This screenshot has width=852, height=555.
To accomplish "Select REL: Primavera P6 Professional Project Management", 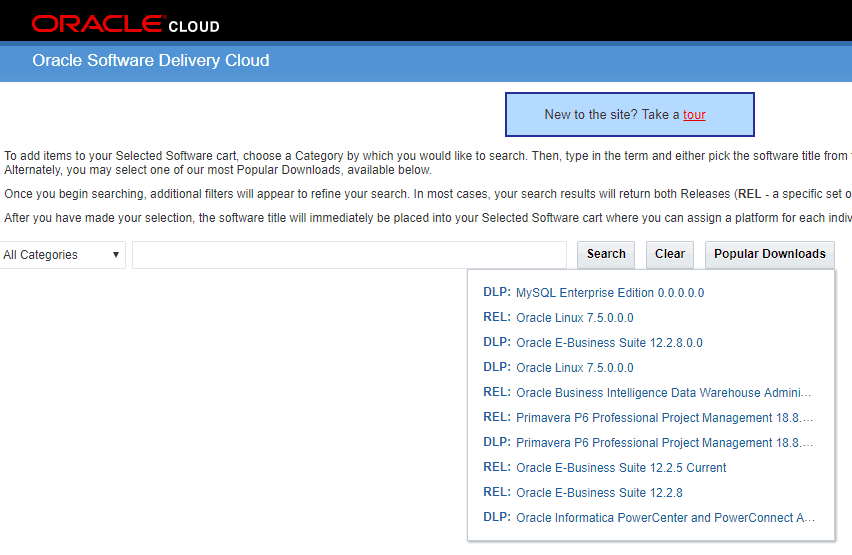I will tap(648, 417).
